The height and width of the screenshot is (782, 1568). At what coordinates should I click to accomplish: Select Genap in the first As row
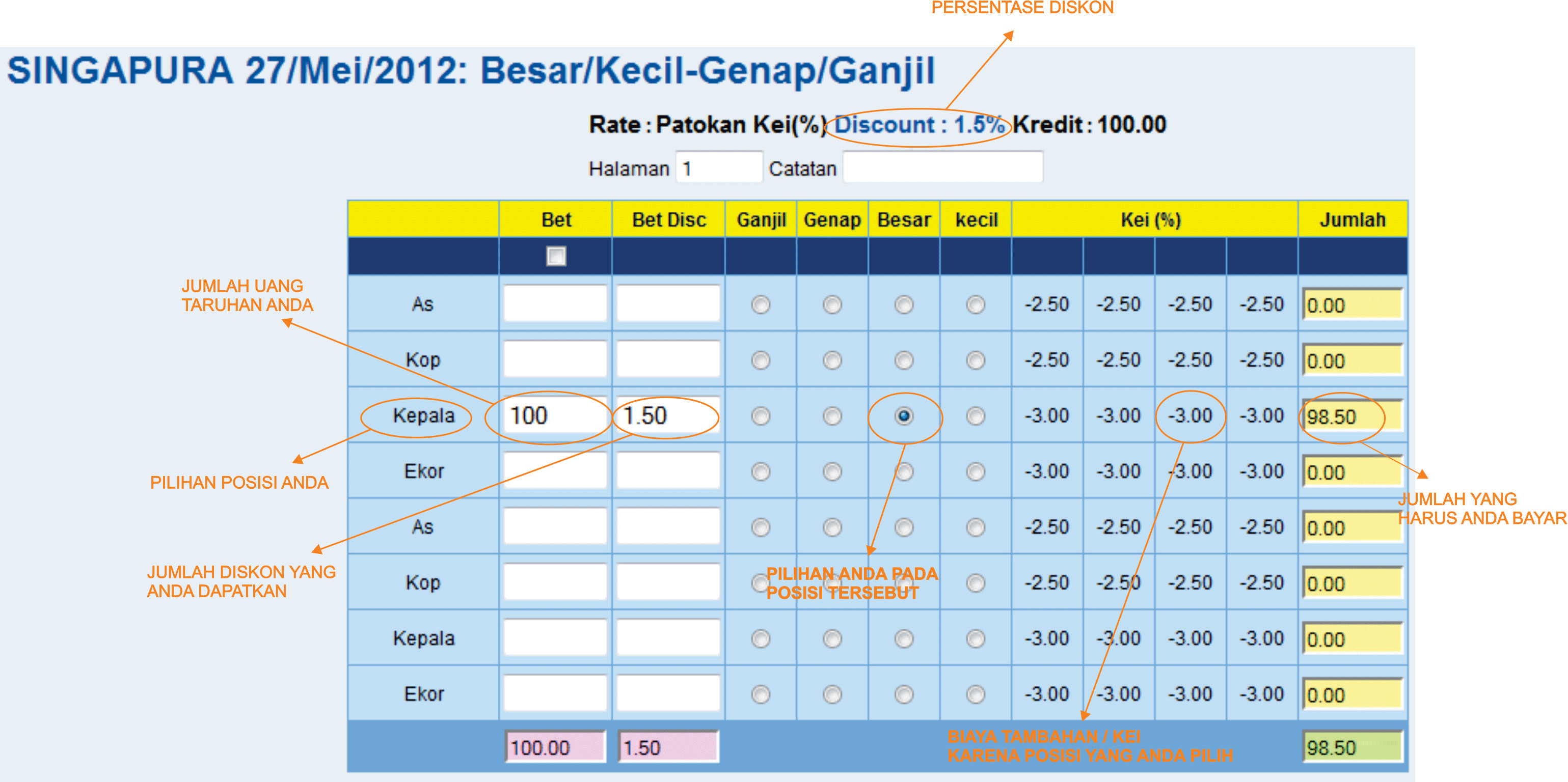[x=832, y=304]
